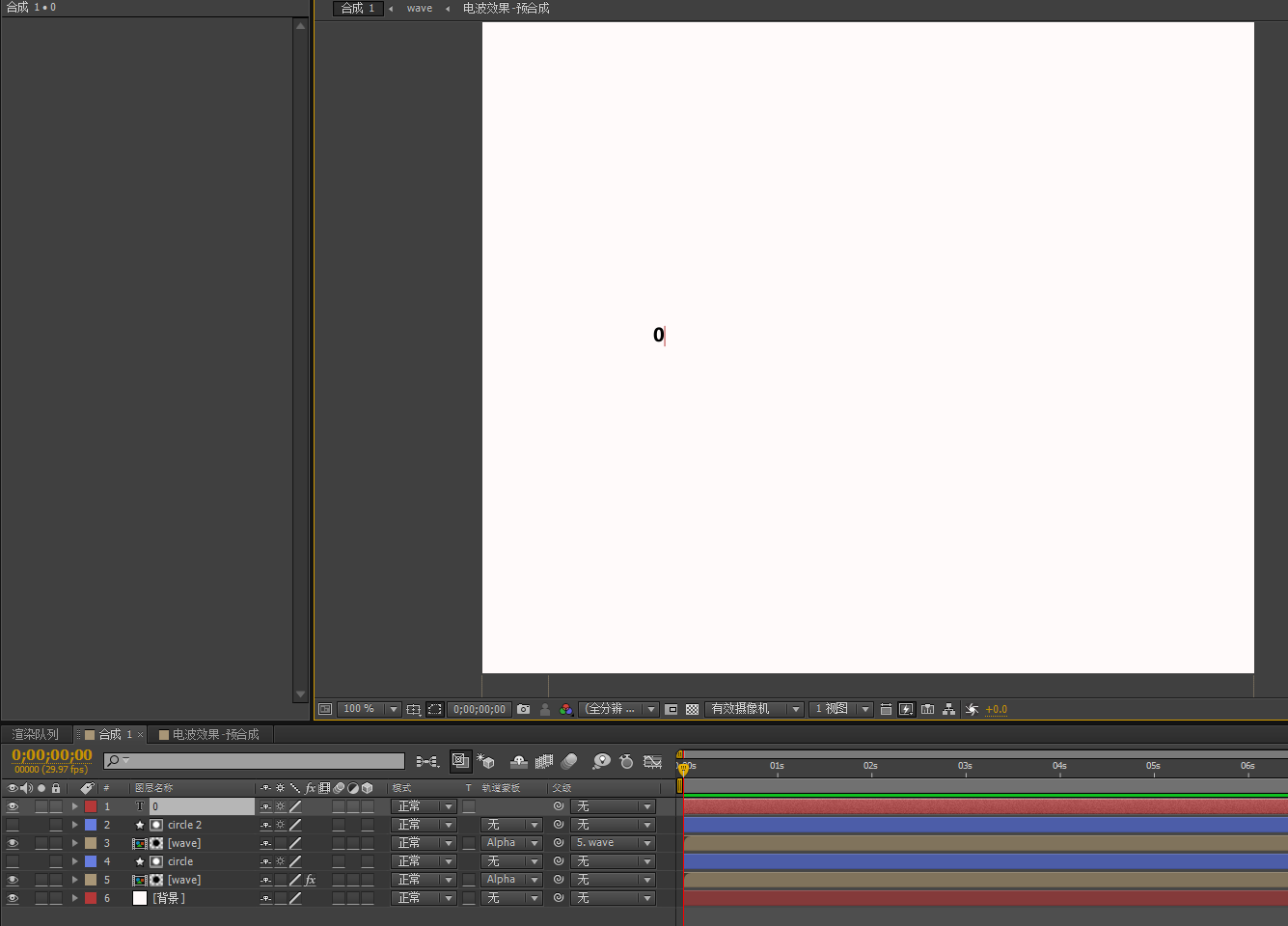Open the composition mini-flowchart icon in timeline
Screen dimensions: 1288x926
click(427, 761)
